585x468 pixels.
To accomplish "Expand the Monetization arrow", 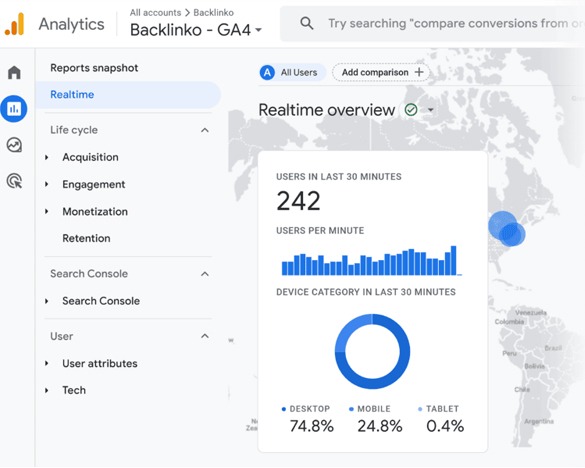I will [47, 212].
